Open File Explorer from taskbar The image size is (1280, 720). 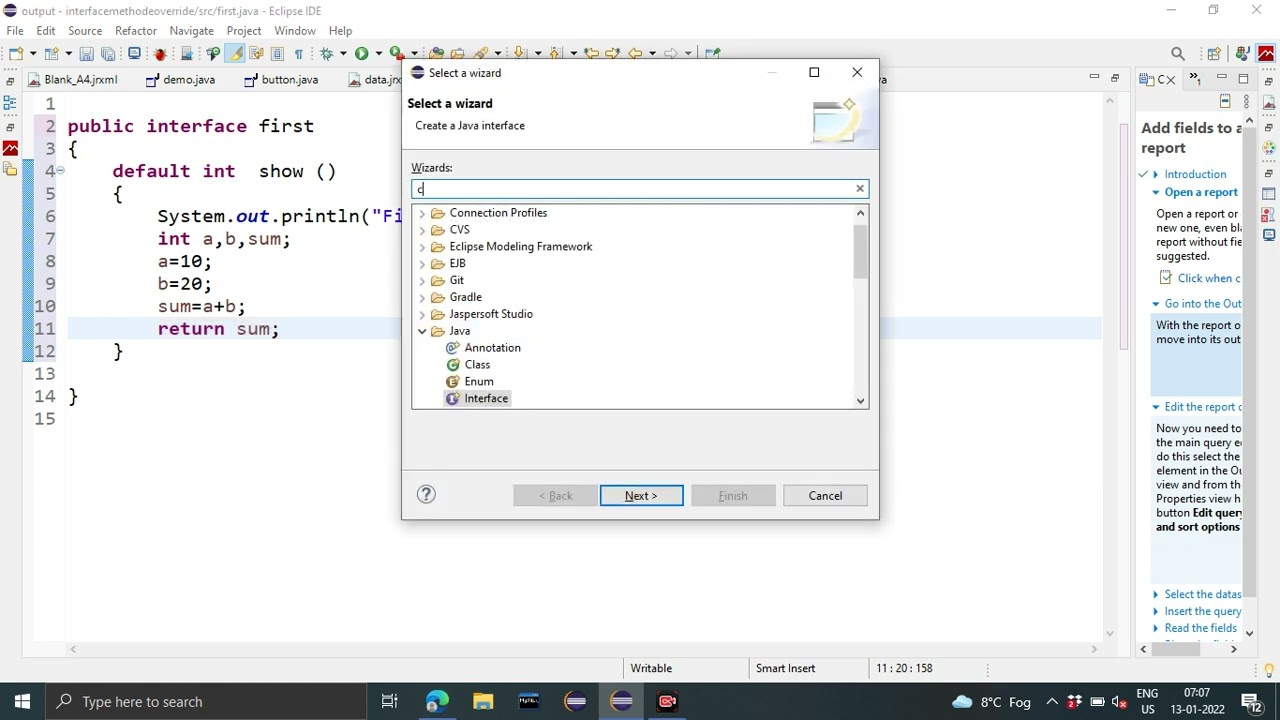483,702
